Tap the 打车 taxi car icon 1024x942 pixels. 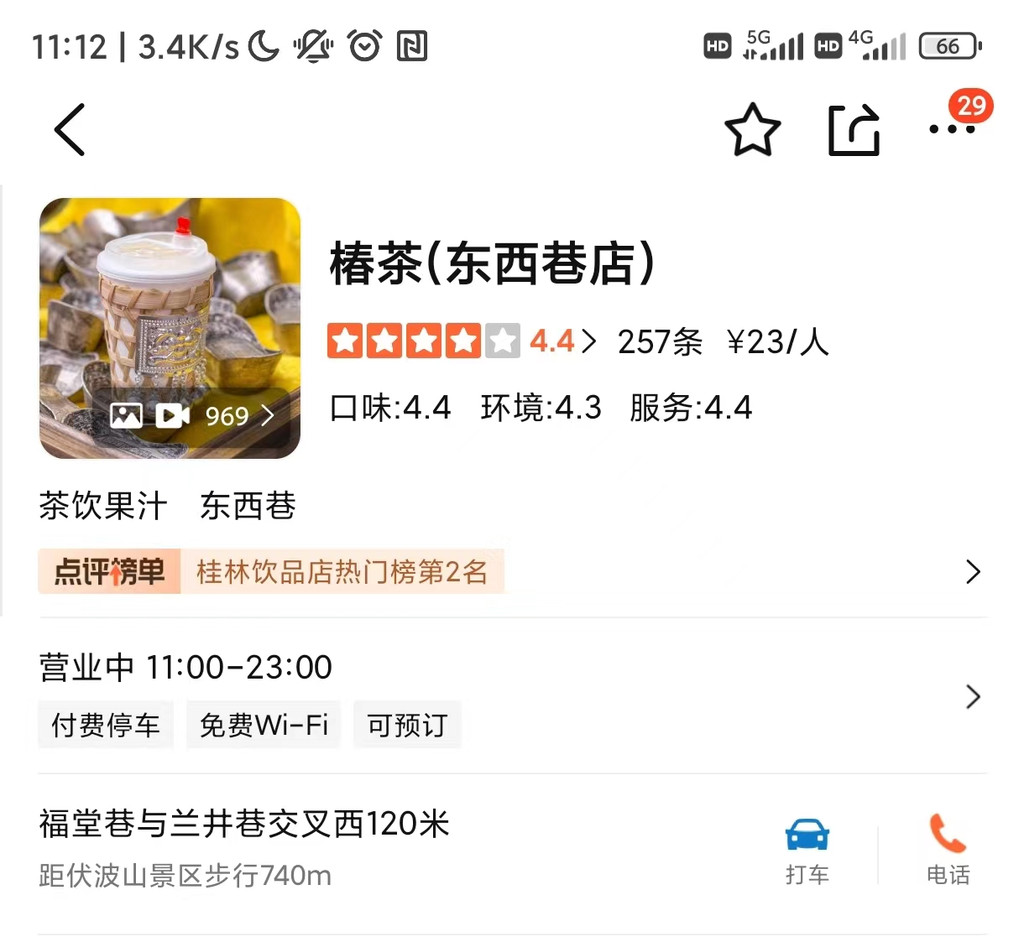(807, 834)
